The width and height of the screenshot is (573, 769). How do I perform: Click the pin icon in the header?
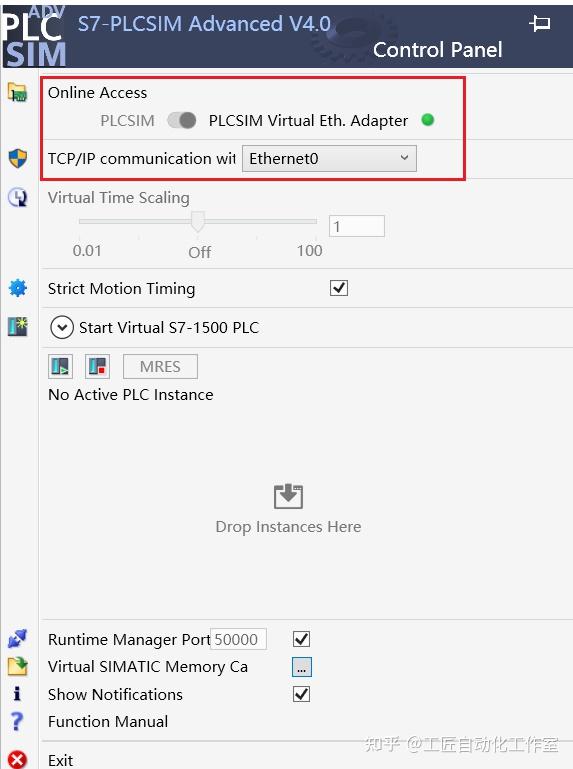(x=540, y=23)
